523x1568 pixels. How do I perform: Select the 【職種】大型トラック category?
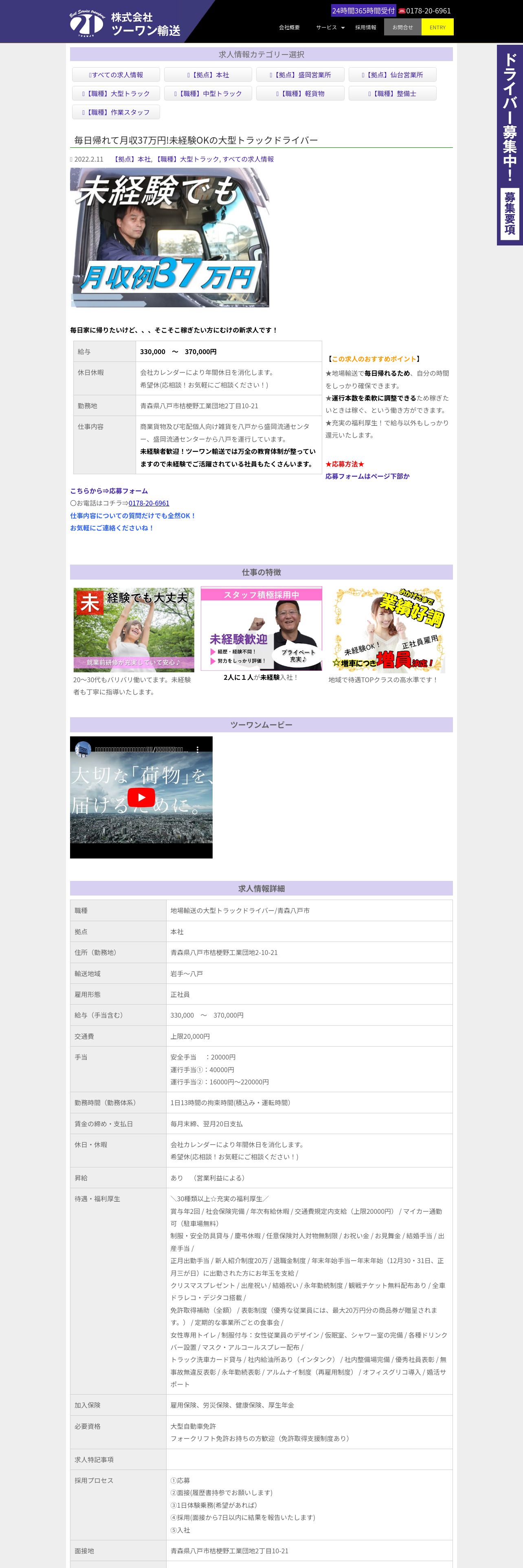tap(116, 94)
